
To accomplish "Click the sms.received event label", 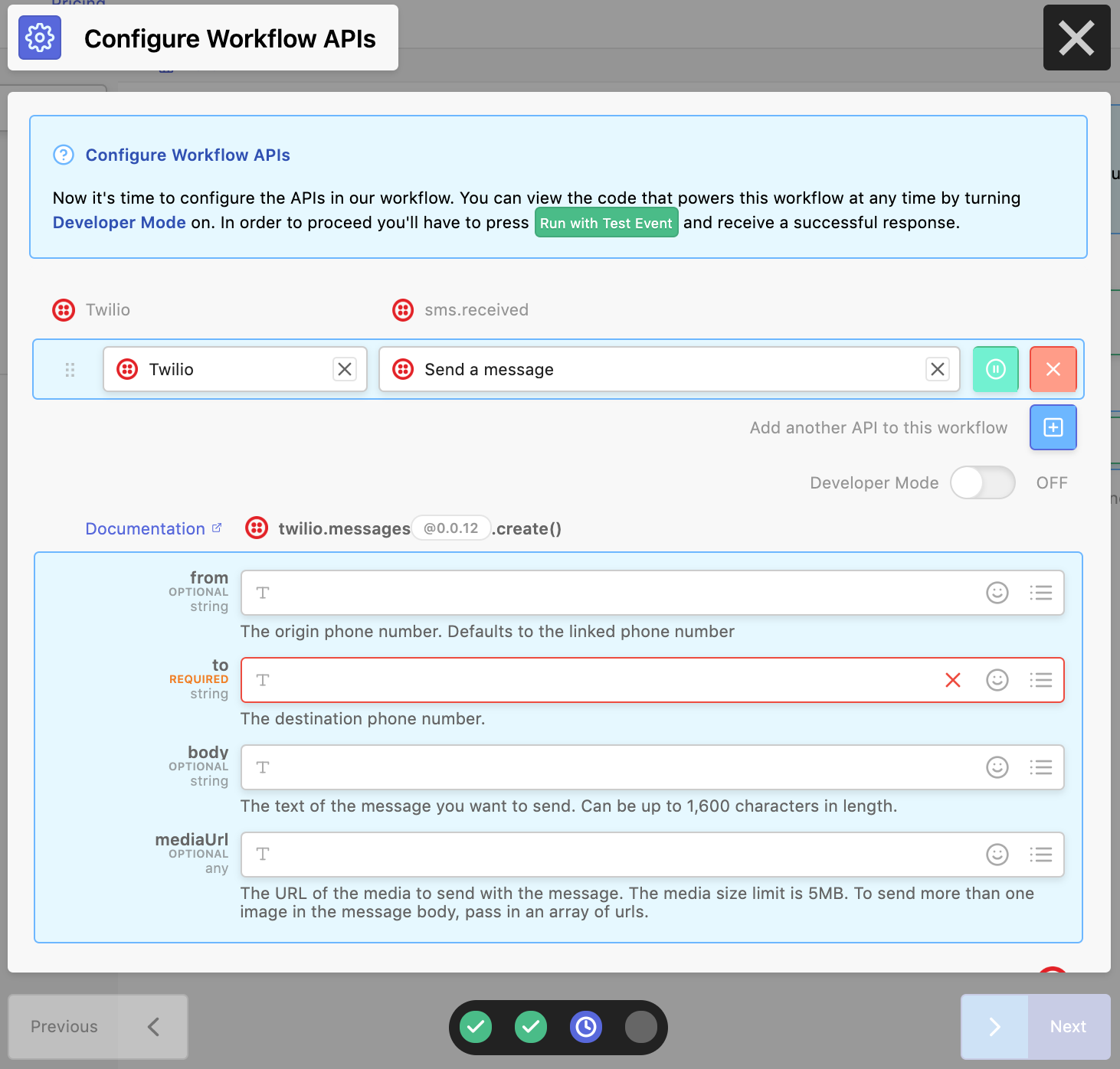I will [476, 310].
